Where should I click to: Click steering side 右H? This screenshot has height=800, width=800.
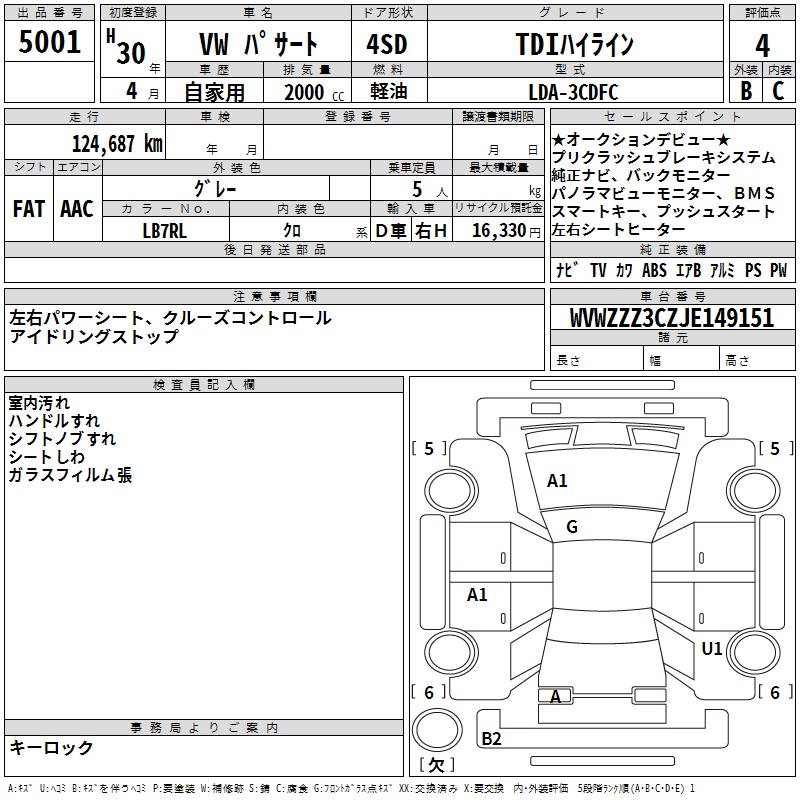(x=431, y=231)
